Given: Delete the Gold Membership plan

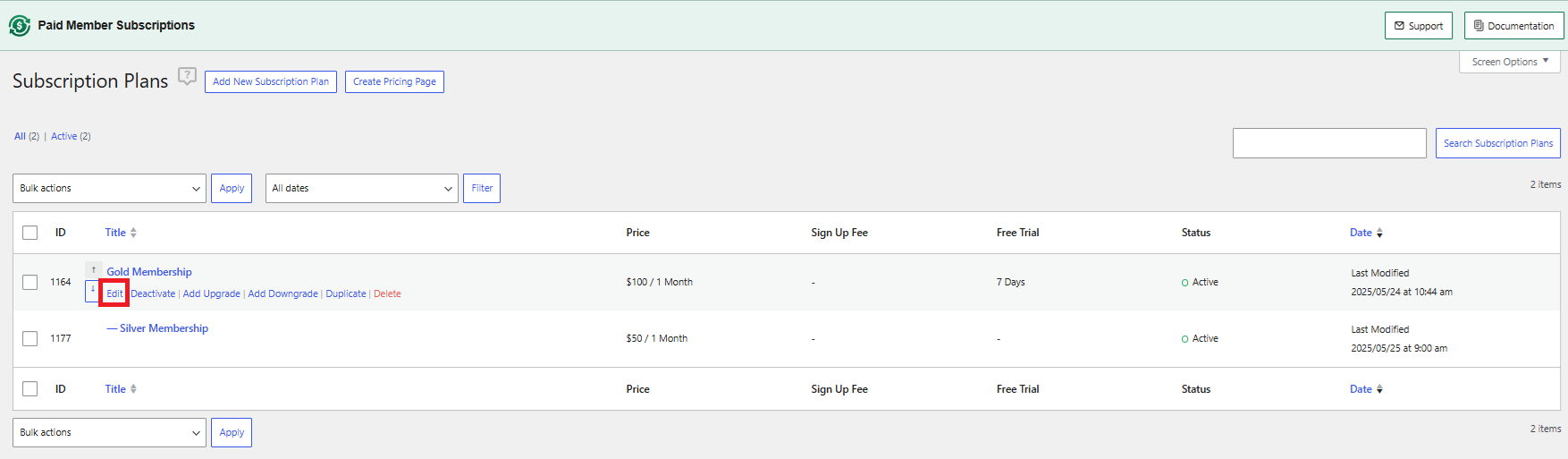Looking at the screenshot, I should click(387, 293).
